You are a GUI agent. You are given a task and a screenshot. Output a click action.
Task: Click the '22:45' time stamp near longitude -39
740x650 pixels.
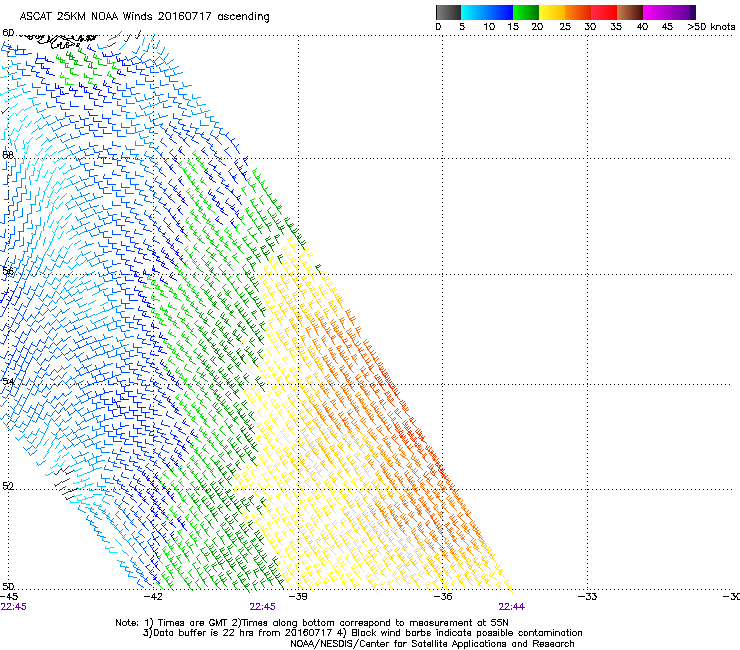[x=262, y=607]
